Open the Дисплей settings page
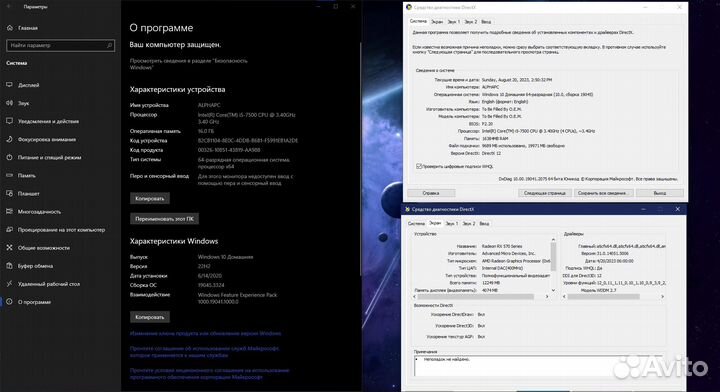The width and height of the screenshot is (720, 392). tap(23, 85)
